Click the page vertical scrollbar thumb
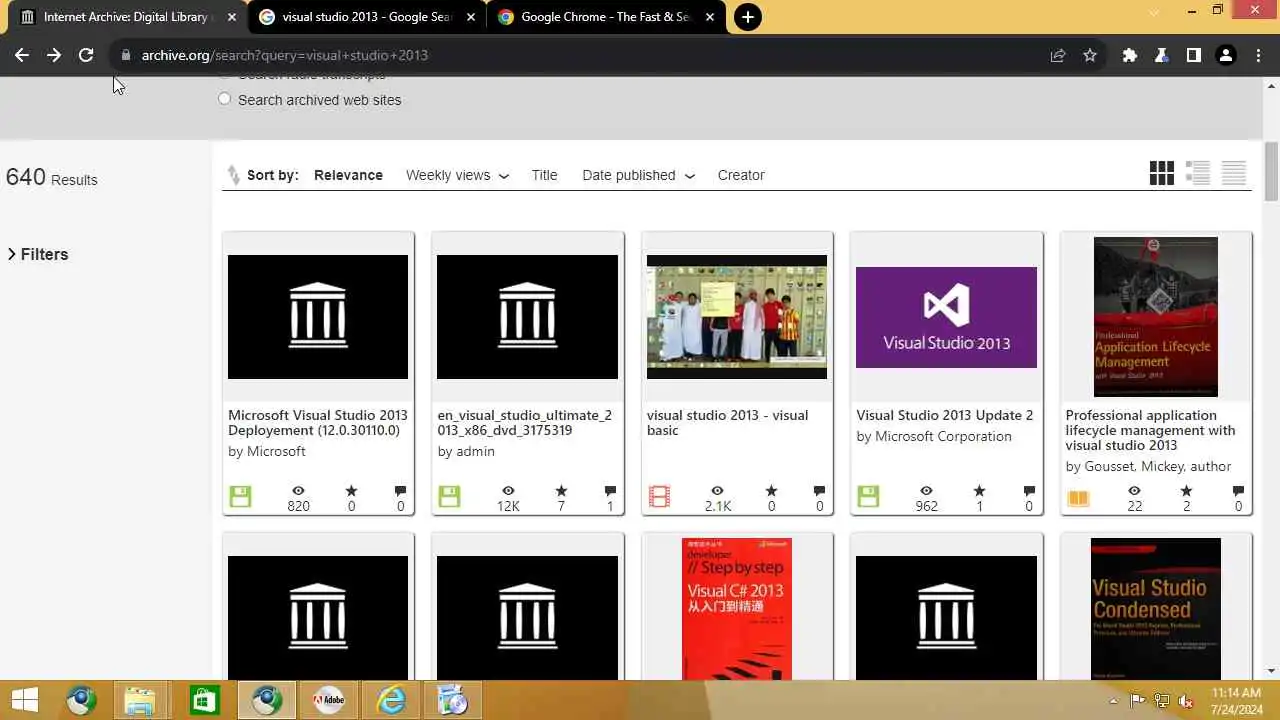Image resolution: width=1280 pixels, height=720 pixels. 1271,172
